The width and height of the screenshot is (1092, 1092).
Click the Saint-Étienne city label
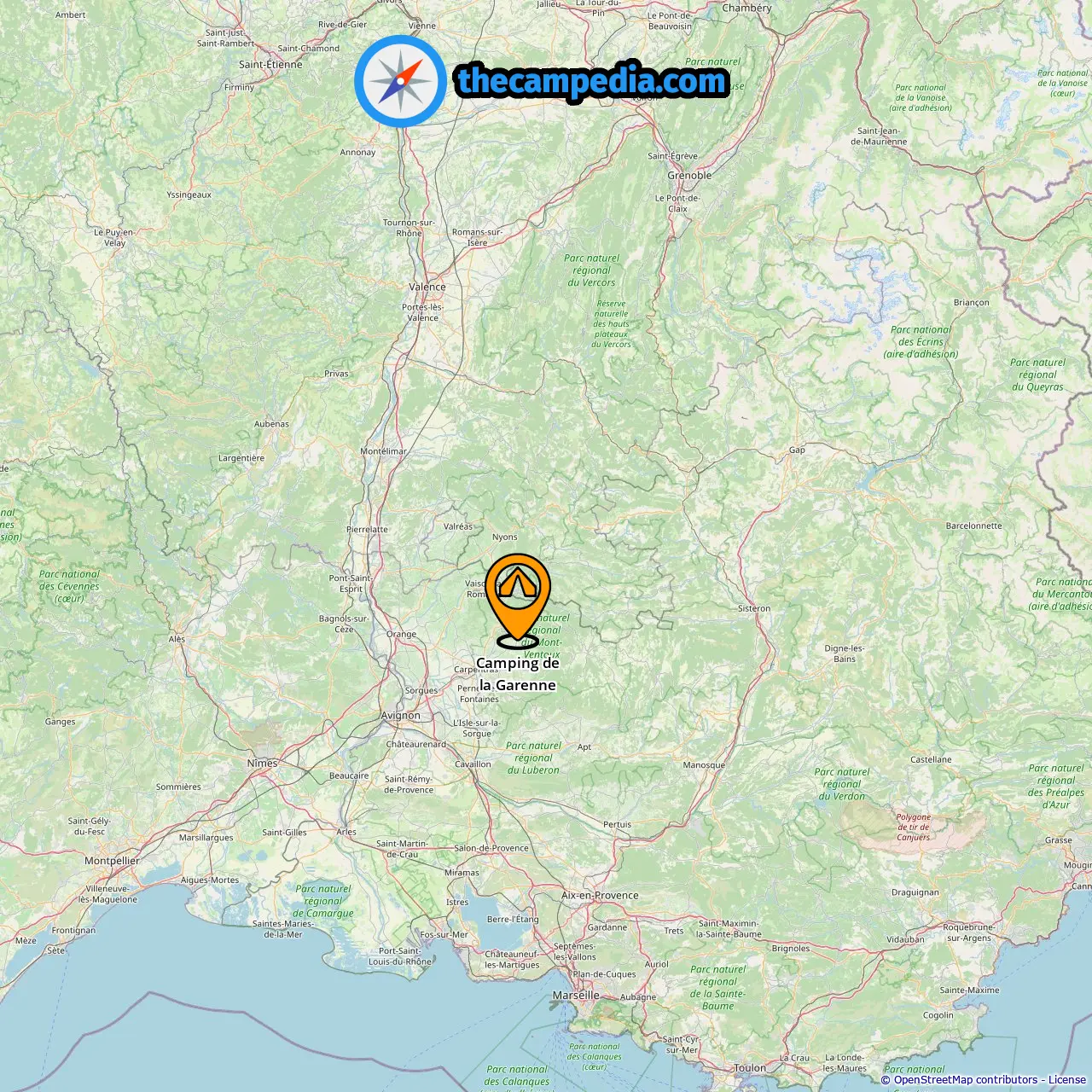(x=270, y=65)
